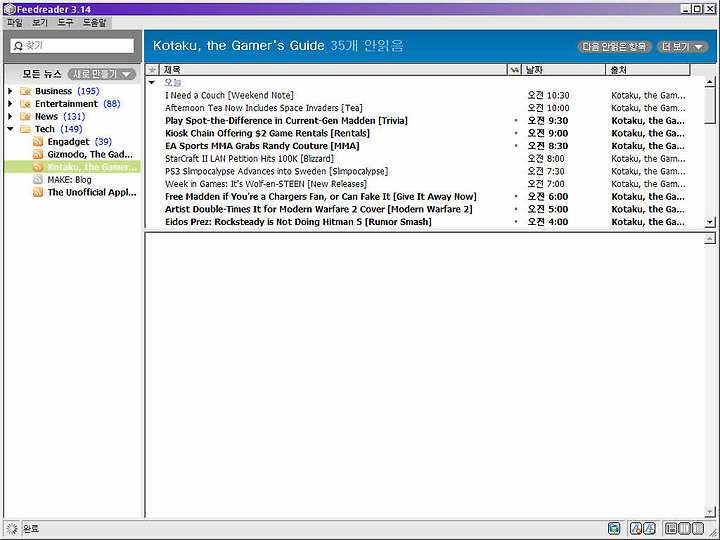Open 'Afternoon Tea Now Includes Space Invaders' article
This screenshot has height=540, width=720.
click(x=264, y=108)
